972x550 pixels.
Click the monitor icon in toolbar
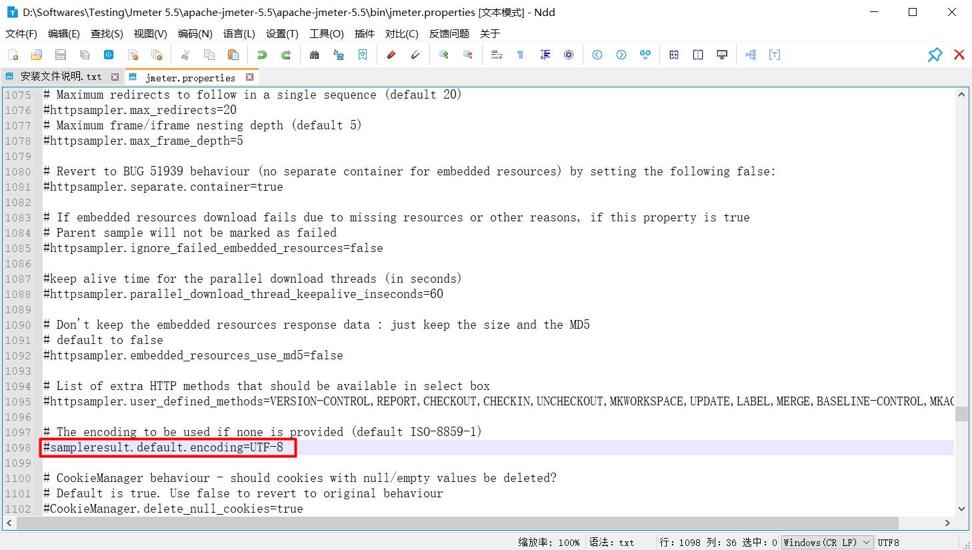click(722, 55)
